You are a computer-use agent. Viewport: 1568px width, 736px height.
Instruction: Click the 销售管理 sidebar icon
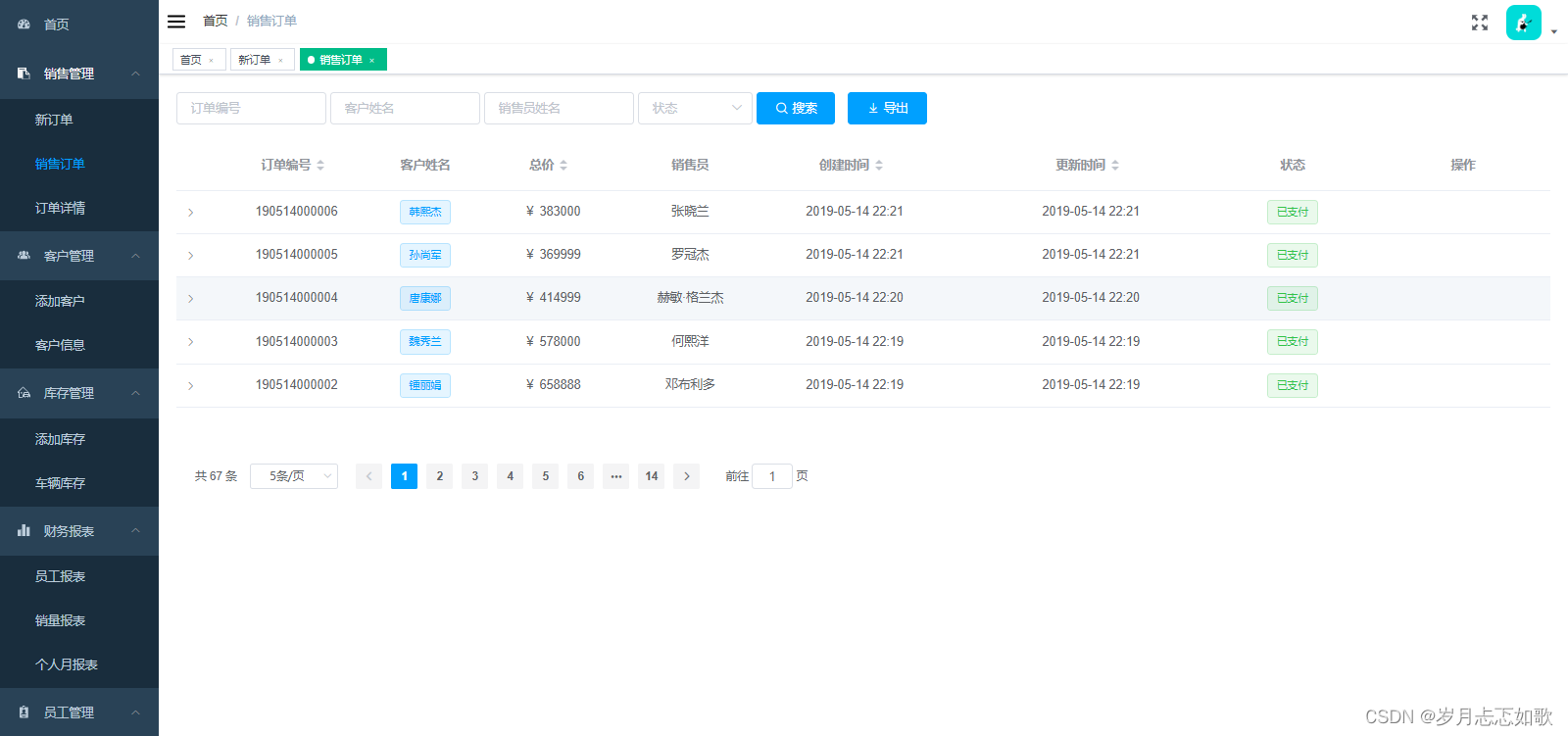point(24,74)
